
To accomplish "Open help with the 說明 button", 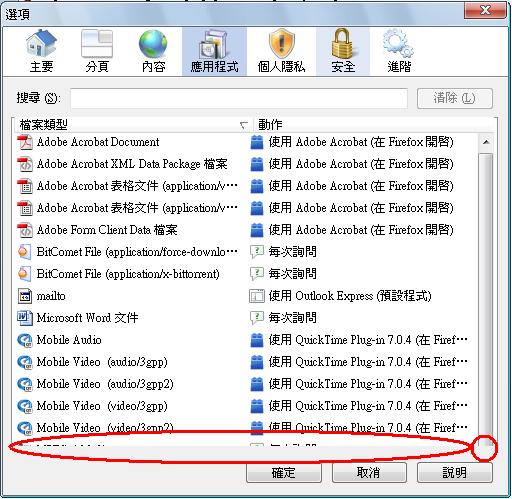I will pyautogui.click(x=454, y=472).
